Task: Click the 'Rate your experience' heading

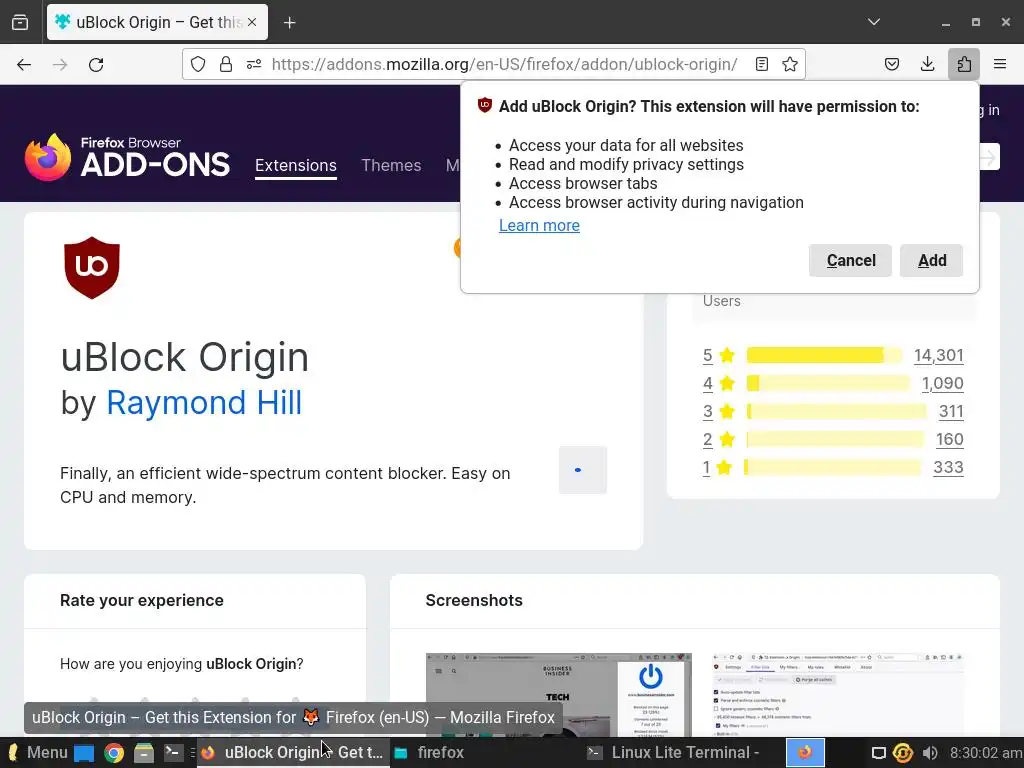Action: tap(142, 600)
